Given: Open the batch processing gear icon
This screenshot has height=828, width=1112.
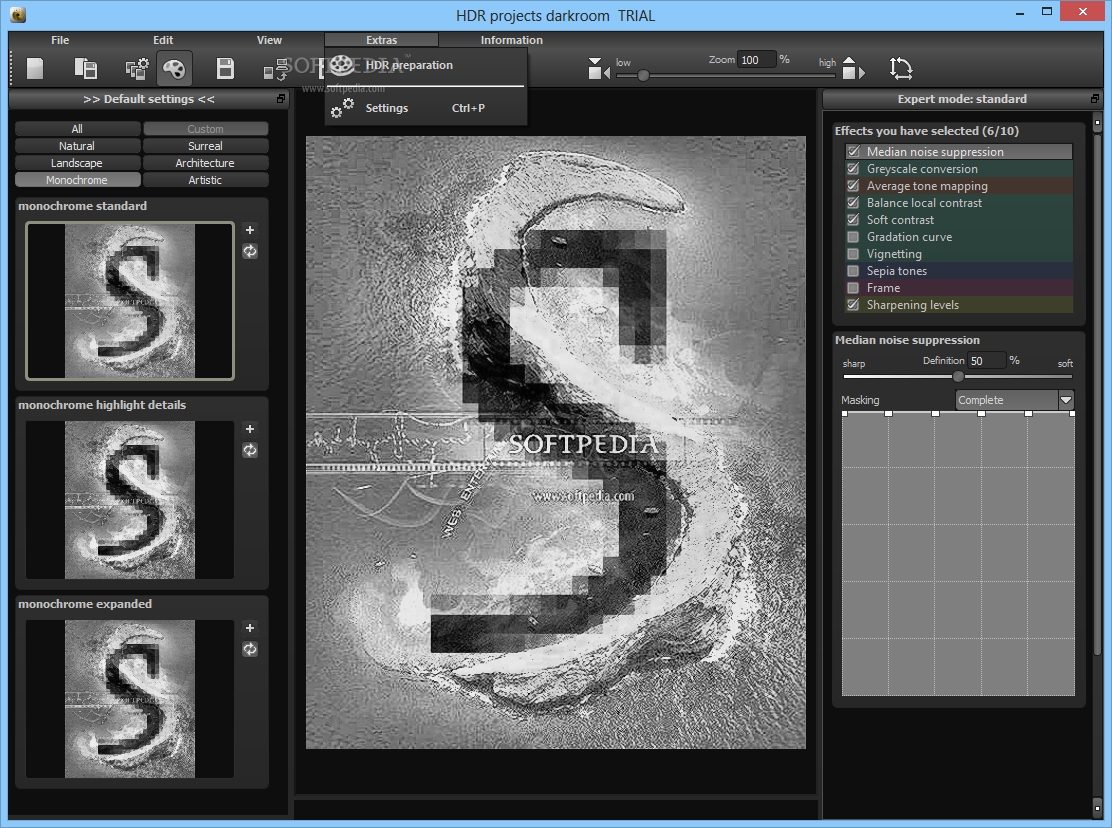Looking at the screenshot, I should [x=137, y=69].
